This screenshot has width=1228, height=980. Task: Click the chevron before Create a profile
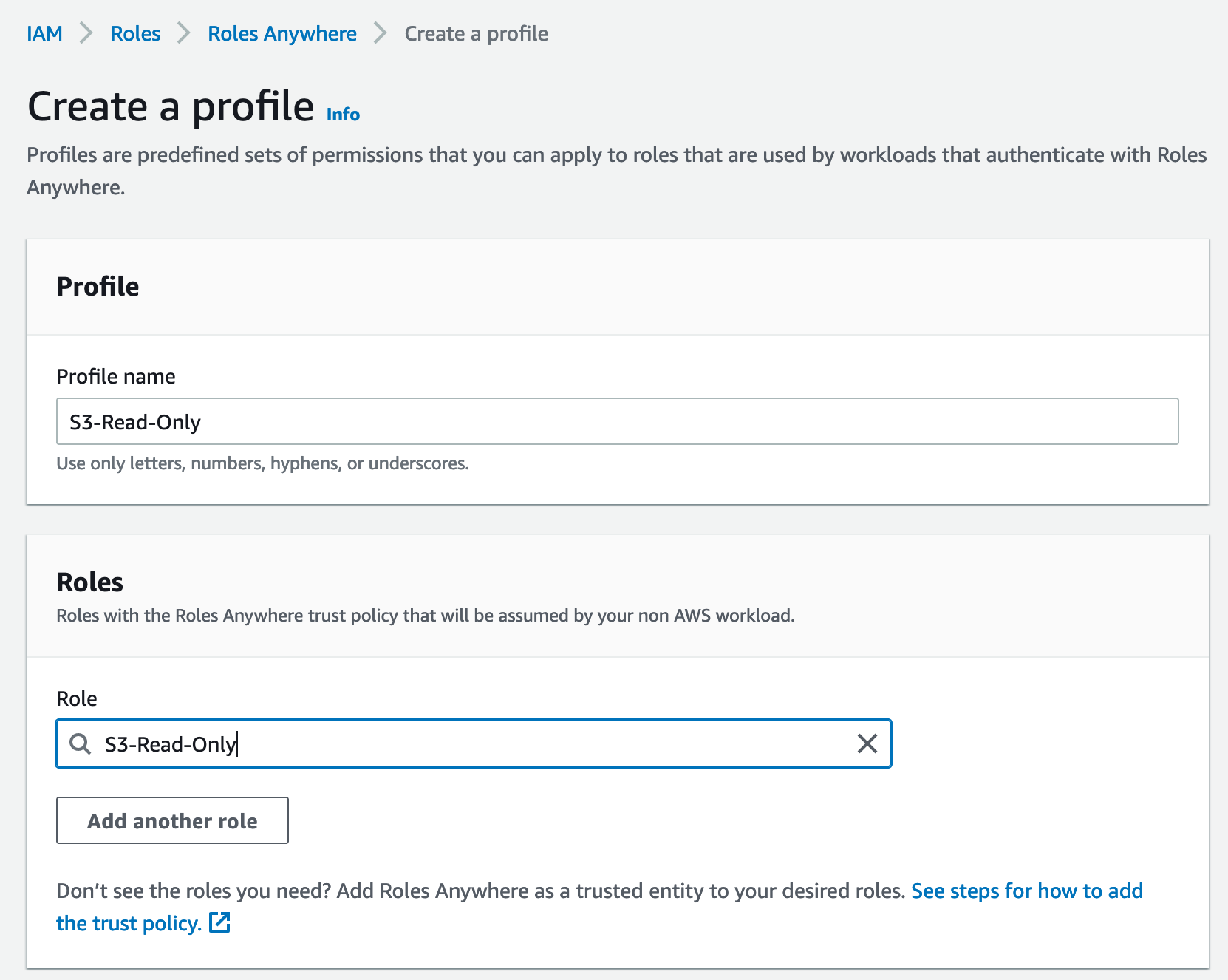(x=380, y=33)
